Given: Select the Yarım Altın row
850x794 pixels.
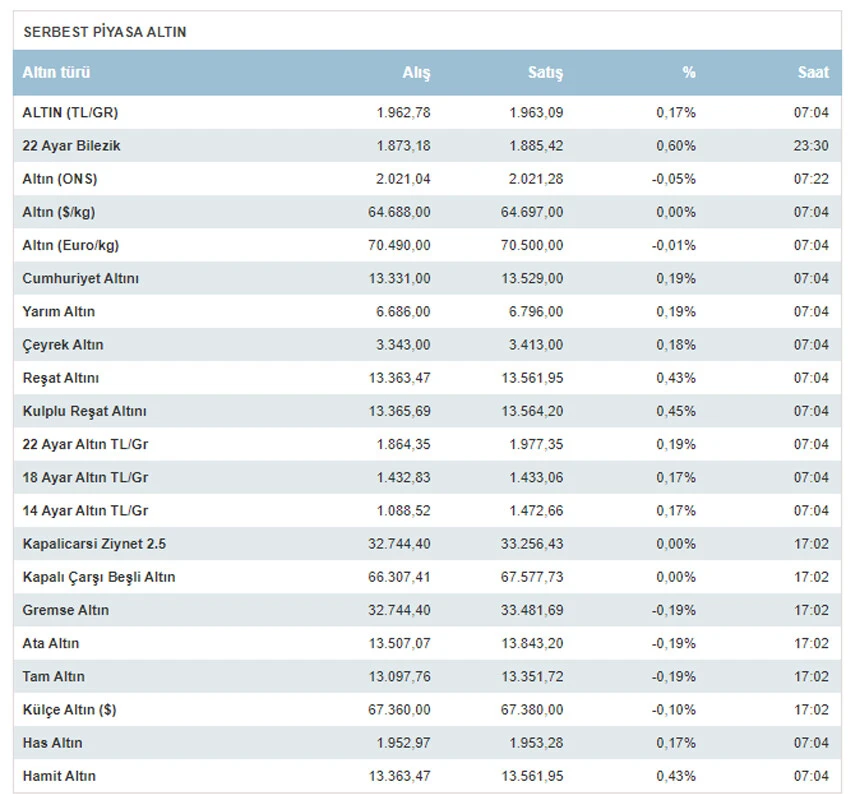Looking at the screenshot, I should click(x=59, y=311).
